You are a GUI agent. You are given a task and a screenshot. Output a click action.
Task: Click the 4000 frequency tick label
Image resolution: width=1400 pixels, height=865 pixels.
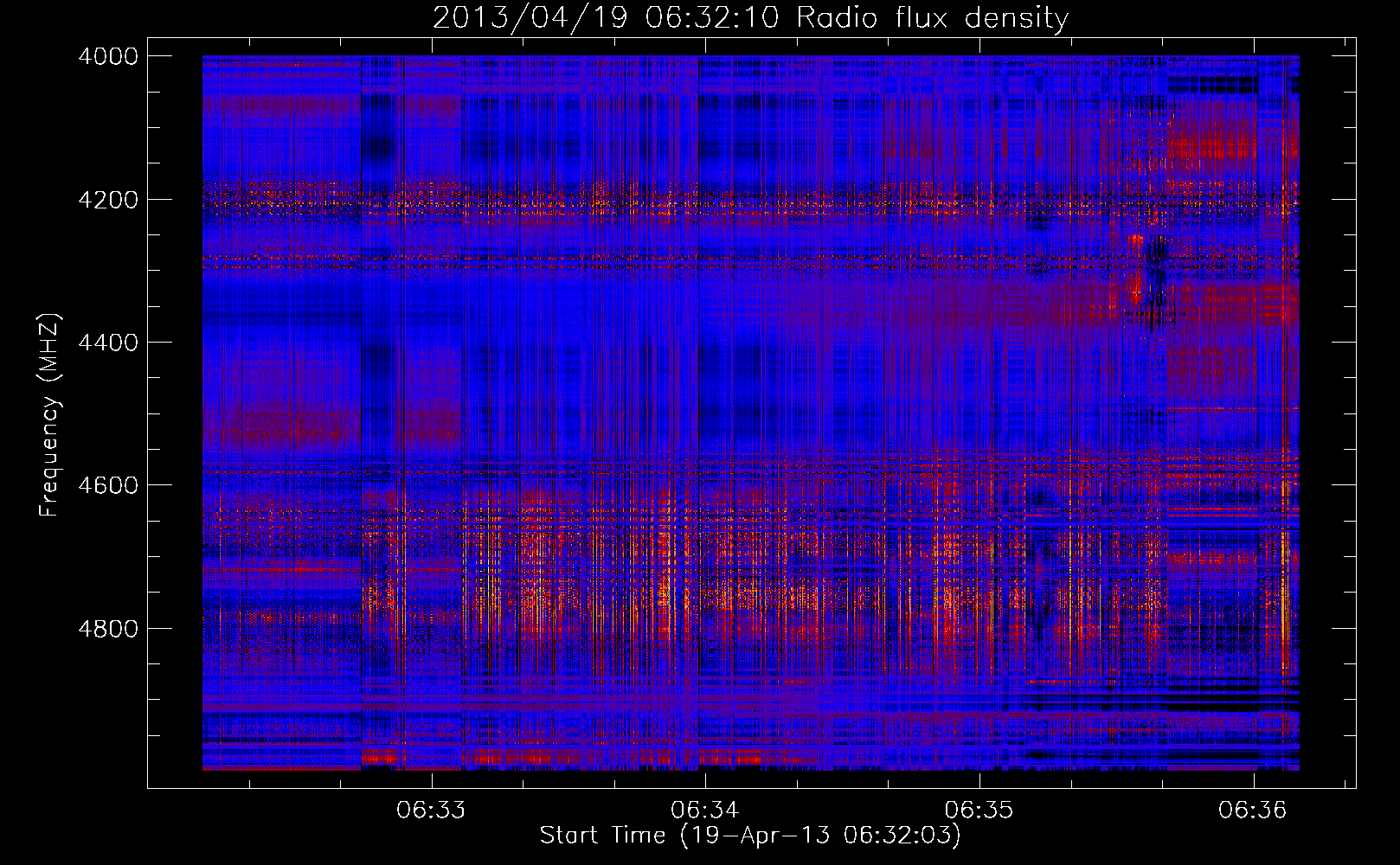tap(108, 56)
